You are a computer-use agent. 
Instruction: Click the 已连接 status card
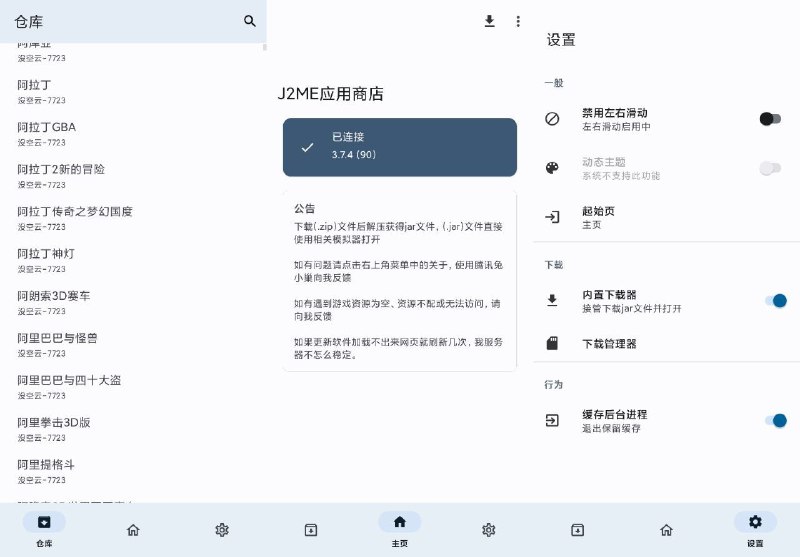tap(400, 147)
